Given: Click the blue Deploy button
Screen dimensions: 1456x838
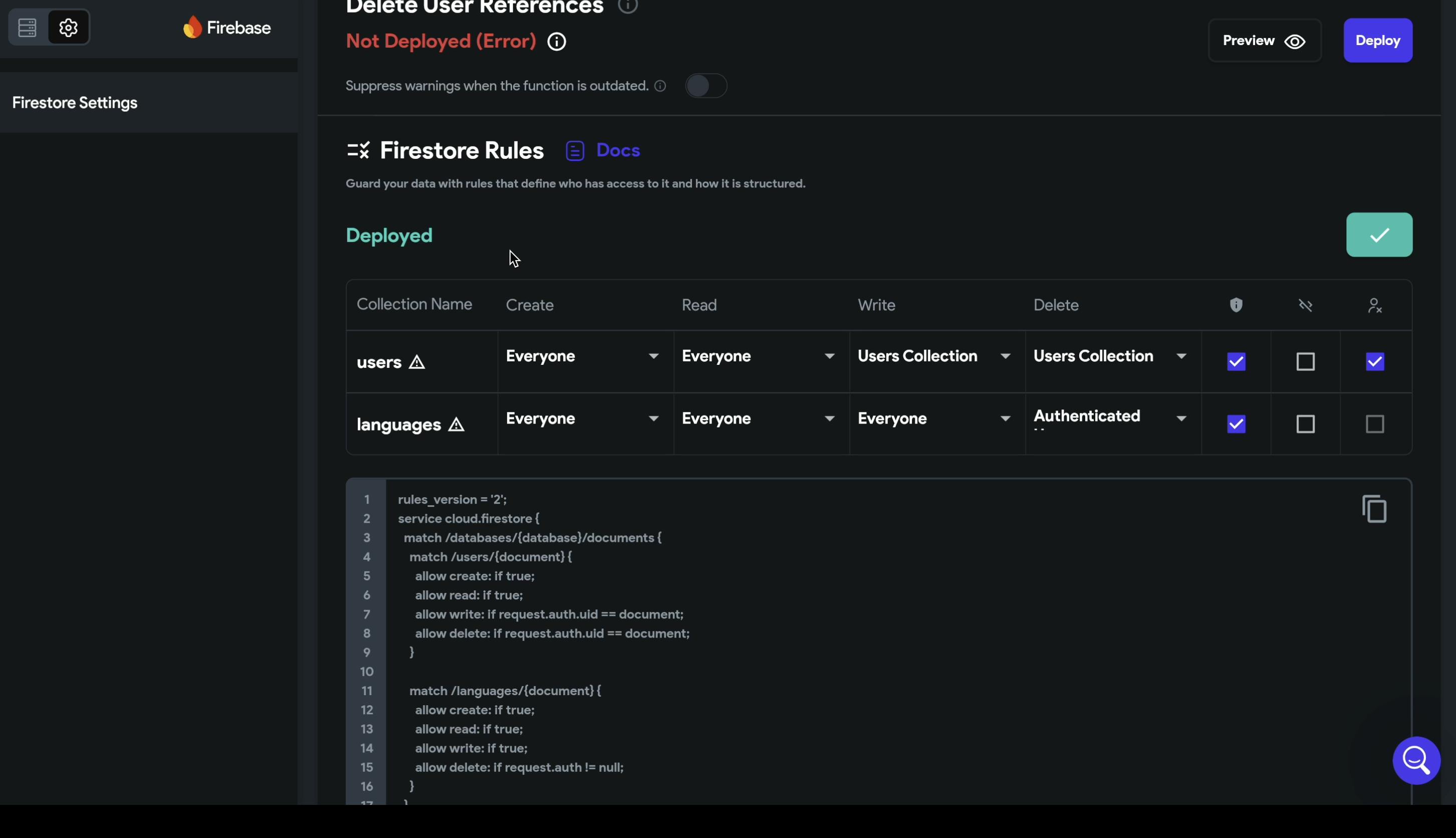Looking at the screenshot, I should click(1377, 41).
